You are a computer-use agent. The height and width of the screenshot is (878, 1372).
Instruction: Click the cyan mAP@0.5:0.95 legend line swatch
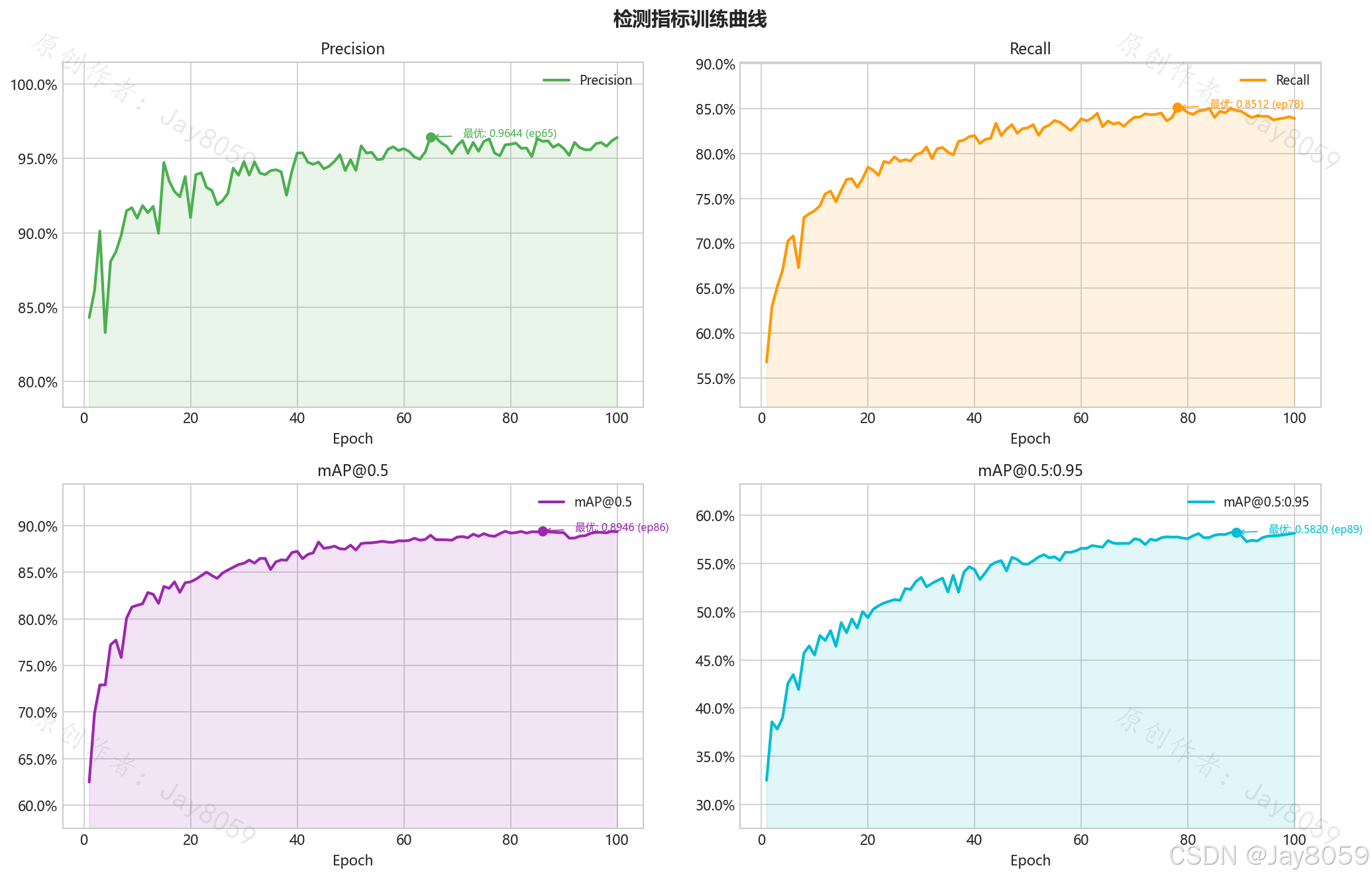point(1201,502)
